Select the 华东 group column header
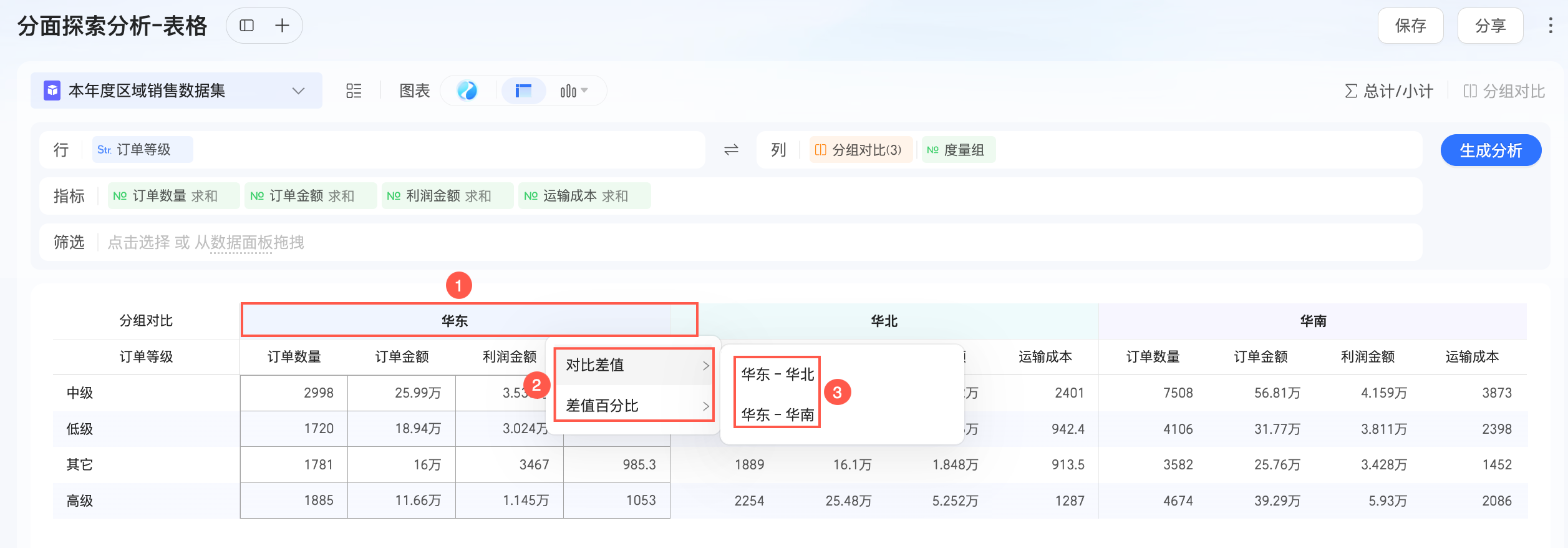This screenshot has height=548, width=1568. point(455,321)
